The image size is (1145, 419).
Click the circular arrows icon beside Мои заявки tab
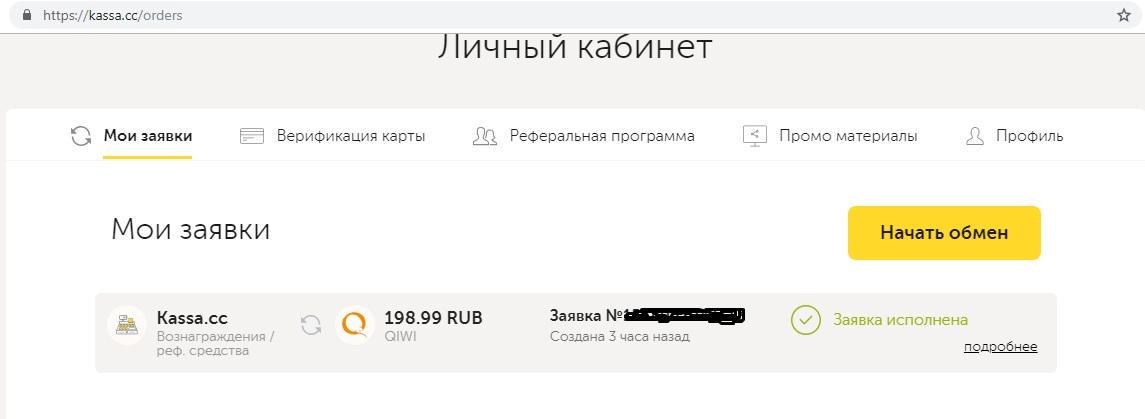click(81, 136)
